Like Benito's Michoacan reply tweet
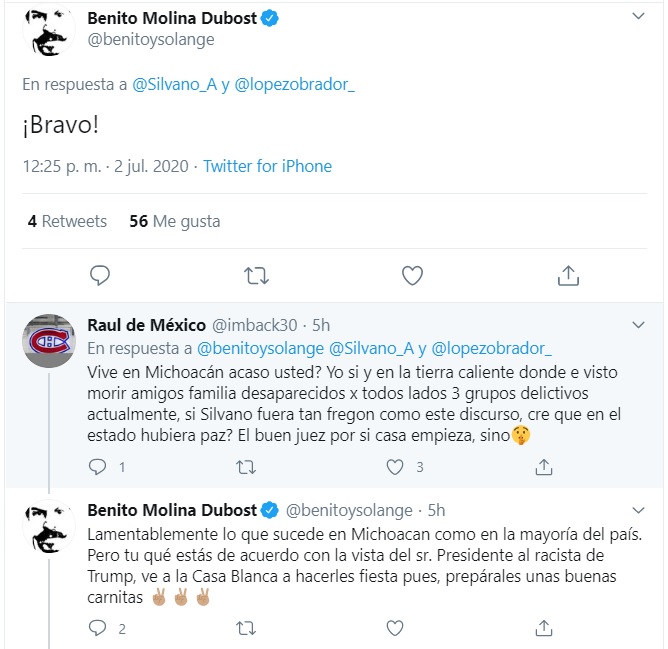The image size is (668, 649). [x=395, y=629]
